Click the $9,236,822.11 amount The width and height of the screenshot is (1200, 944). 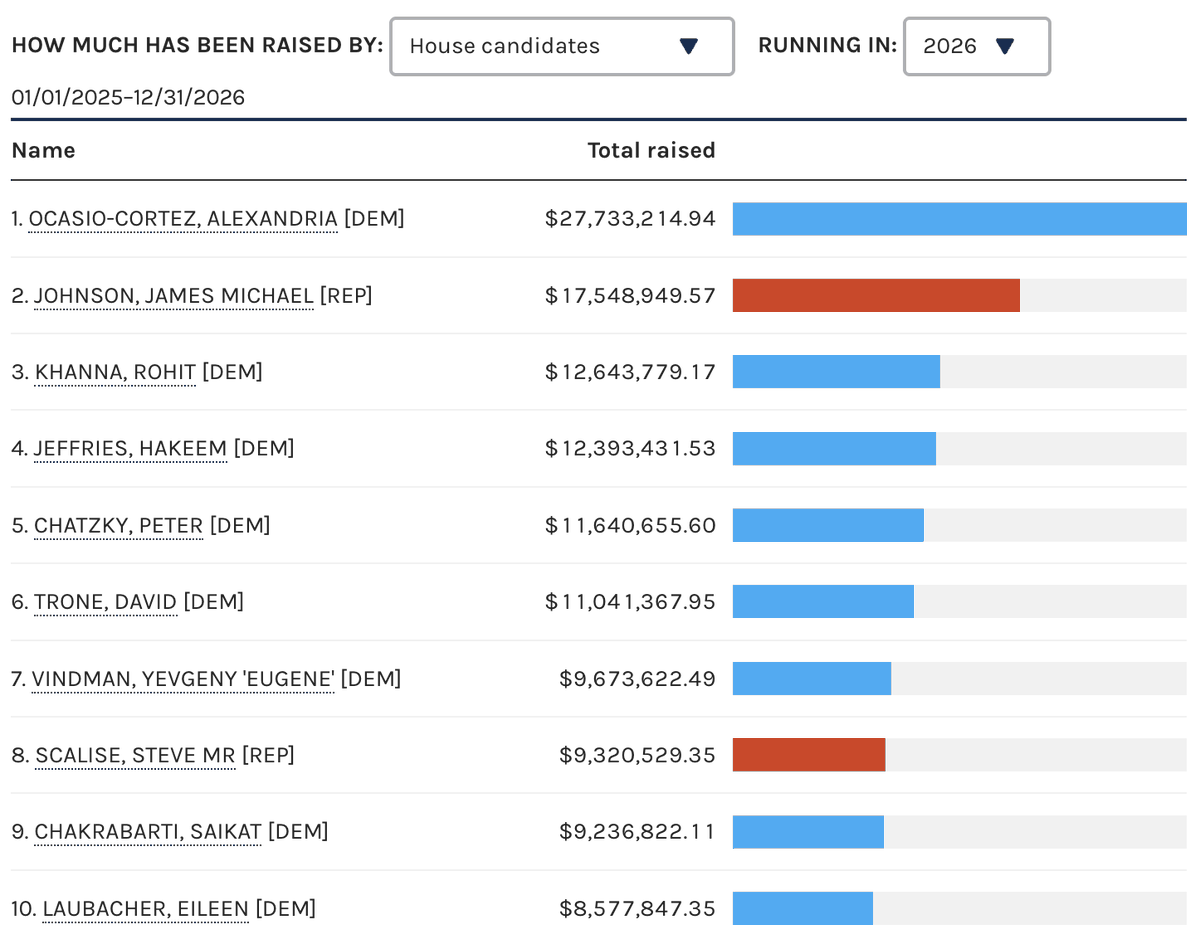click(x=637, y=832)
